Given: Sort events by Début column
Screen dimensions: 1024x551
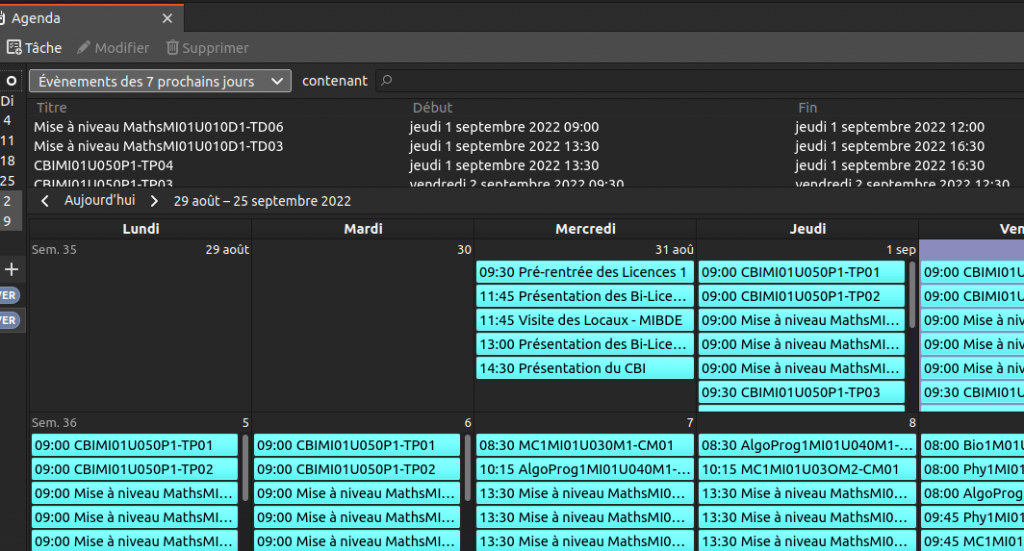Looking at the screenshot, I should tap(432, 108).
